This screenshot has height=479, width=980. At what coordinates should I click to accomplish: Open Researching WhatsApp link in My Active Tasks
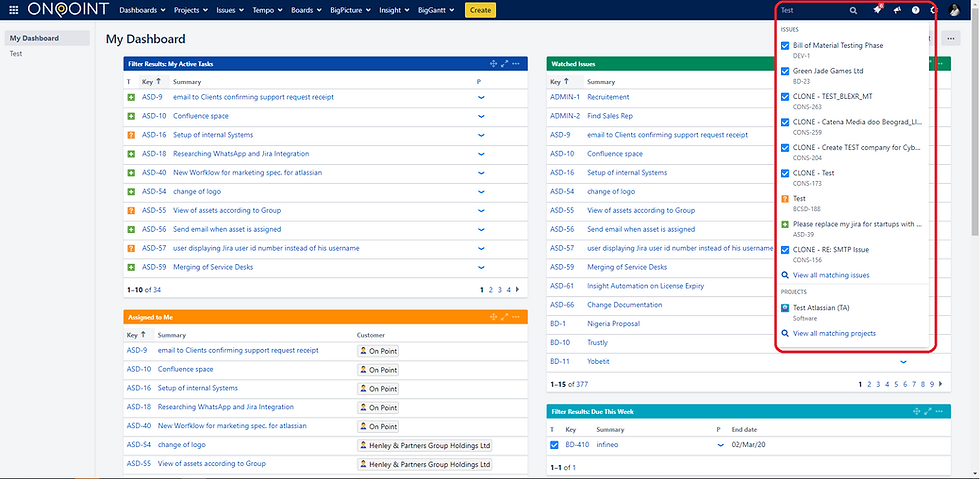point(241,154)
